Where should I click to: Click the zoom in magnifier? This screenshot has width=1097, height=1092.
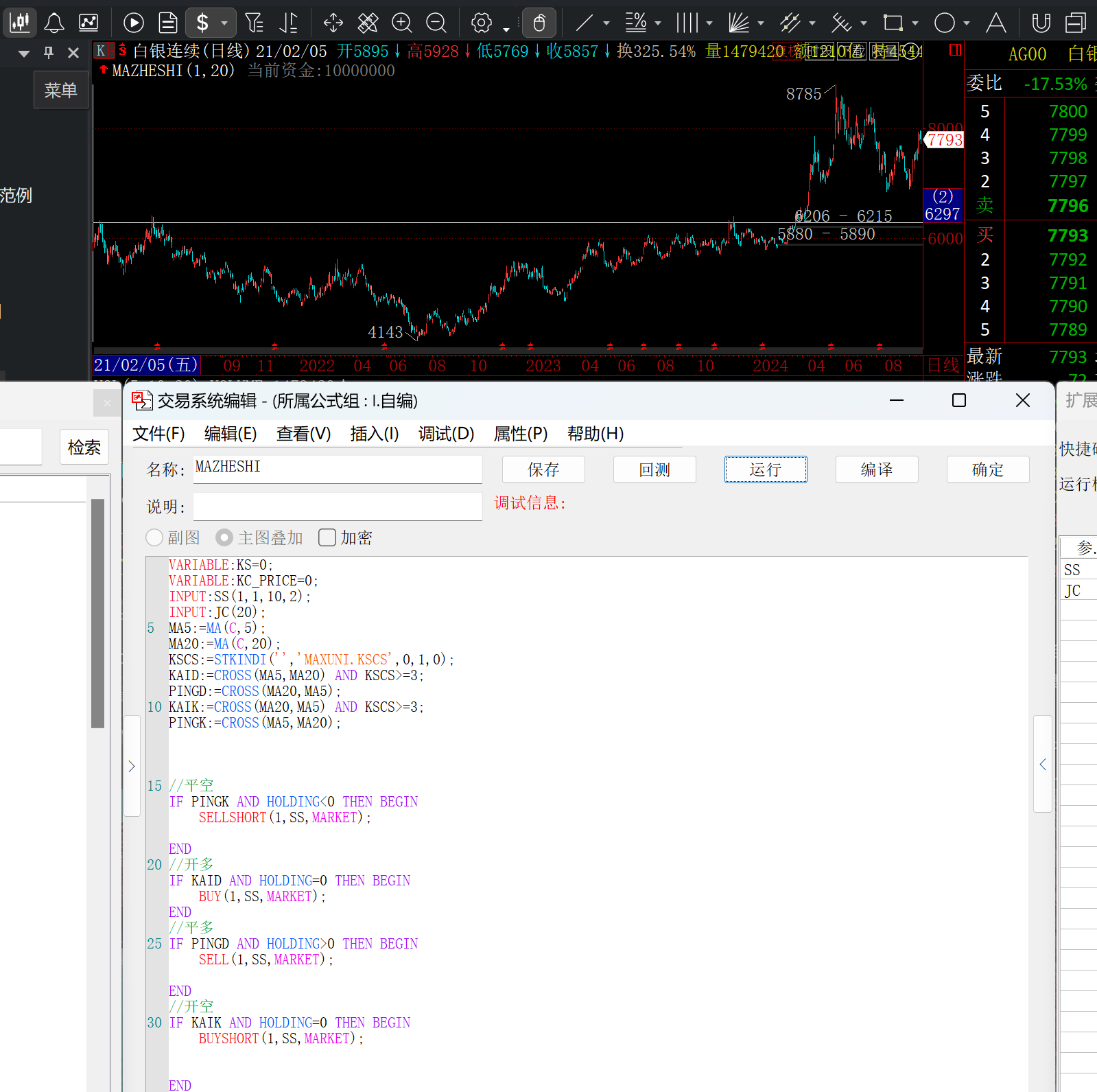tap(402, 23)
